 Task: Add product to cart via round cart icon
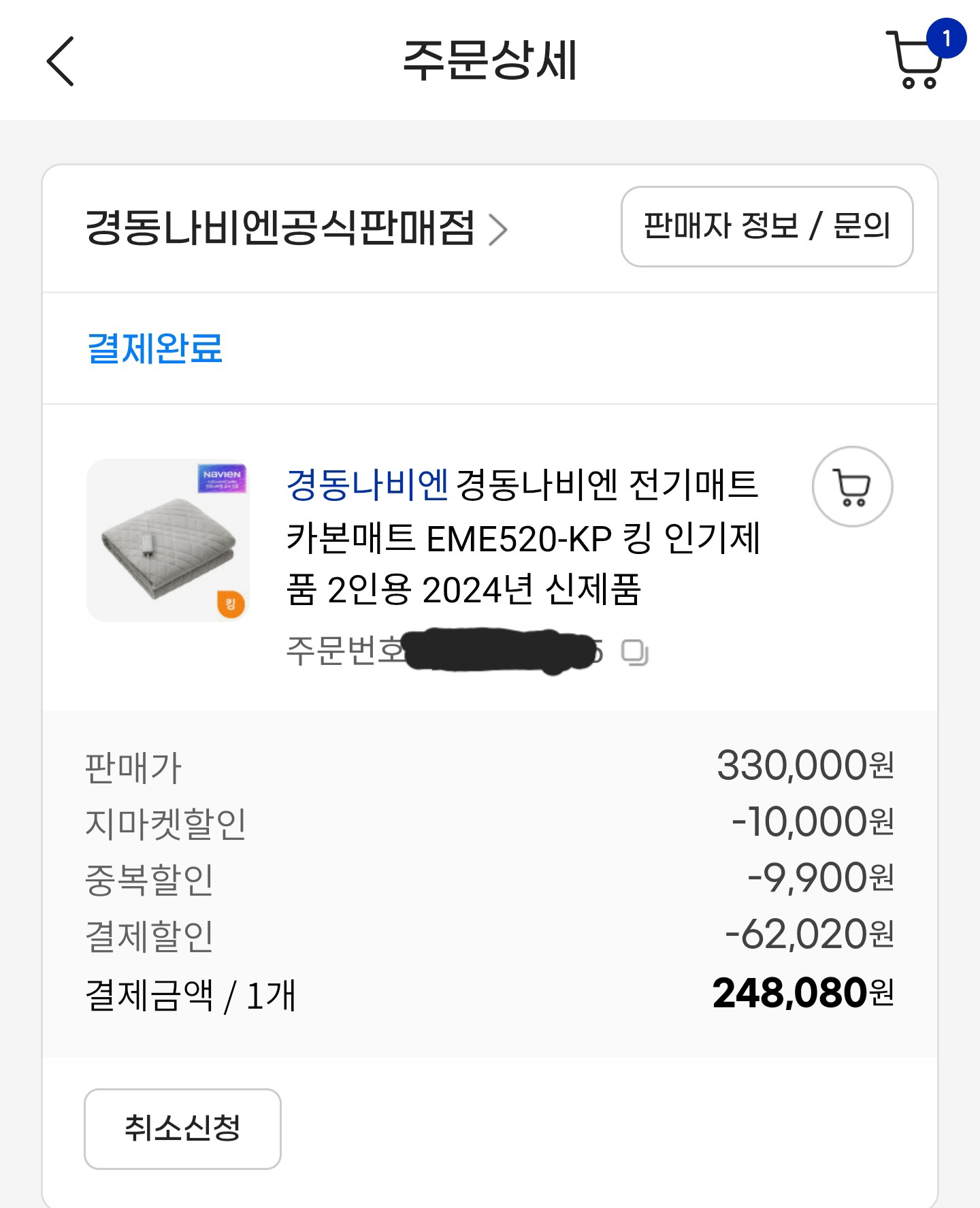852,487
